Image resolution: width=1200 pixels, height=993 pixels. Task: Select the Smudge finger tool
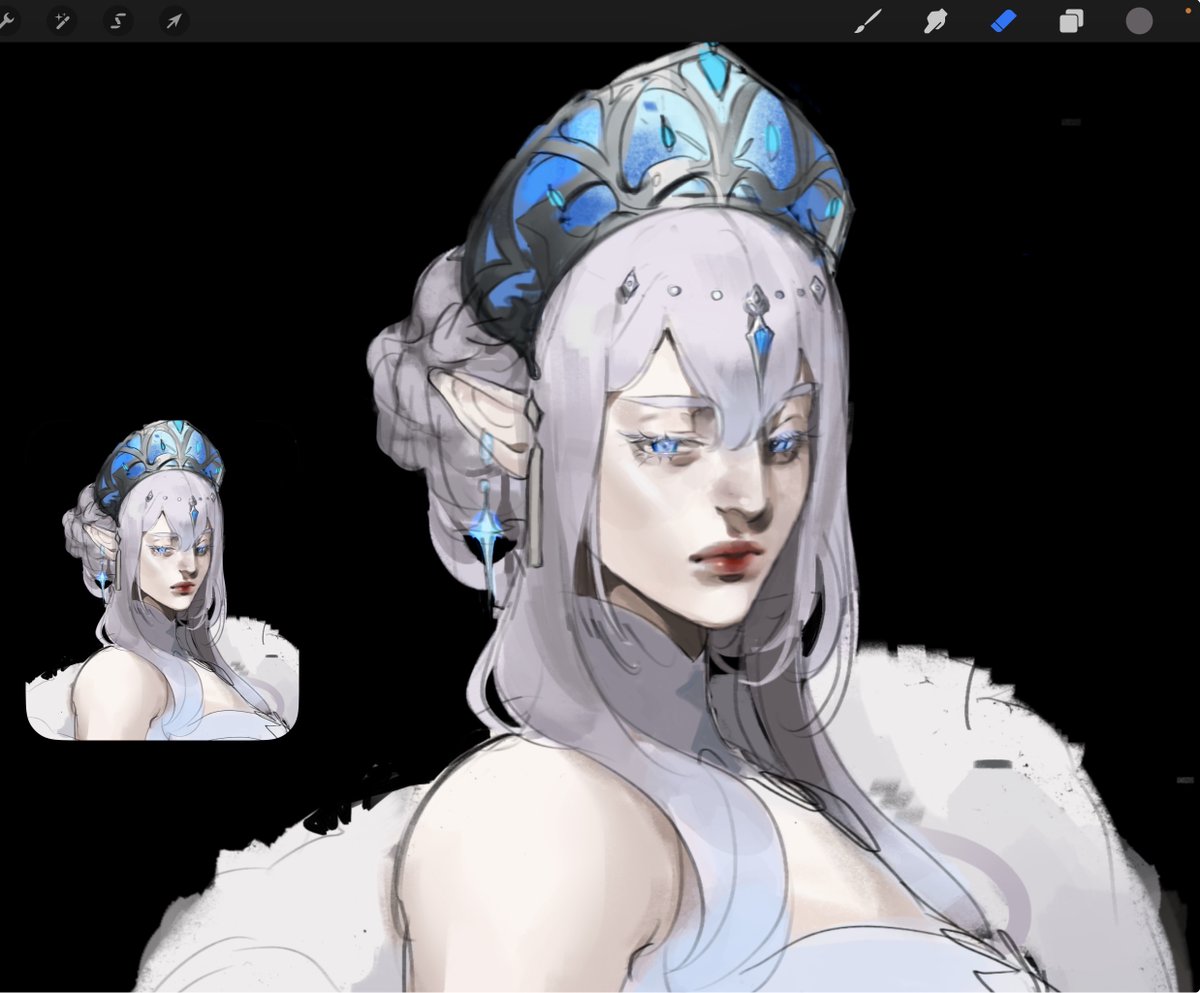pyautogui.click(x=936, y=21)
